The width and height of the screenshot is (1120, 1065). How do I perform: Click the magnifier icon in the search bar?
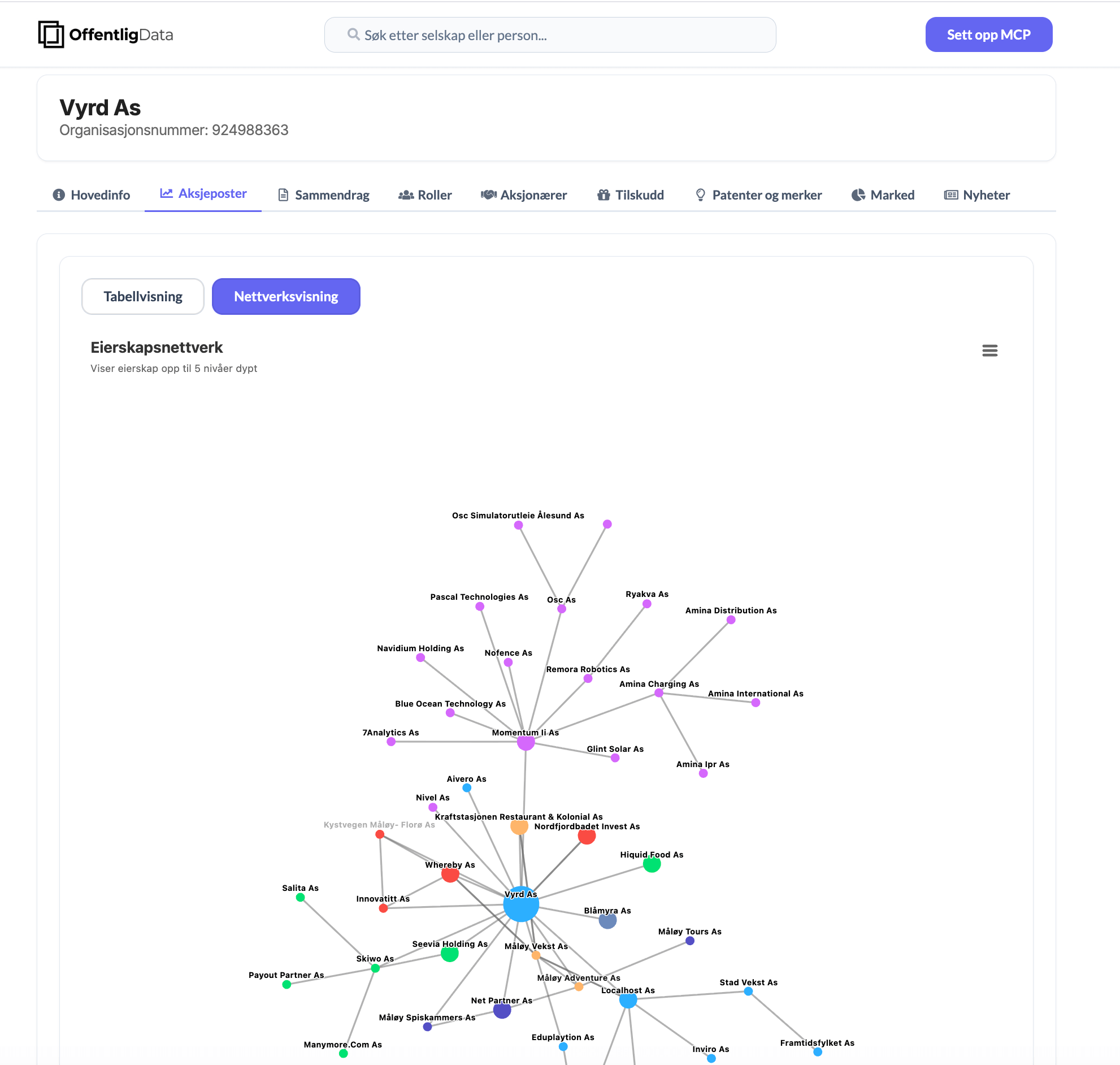(353, 34)
